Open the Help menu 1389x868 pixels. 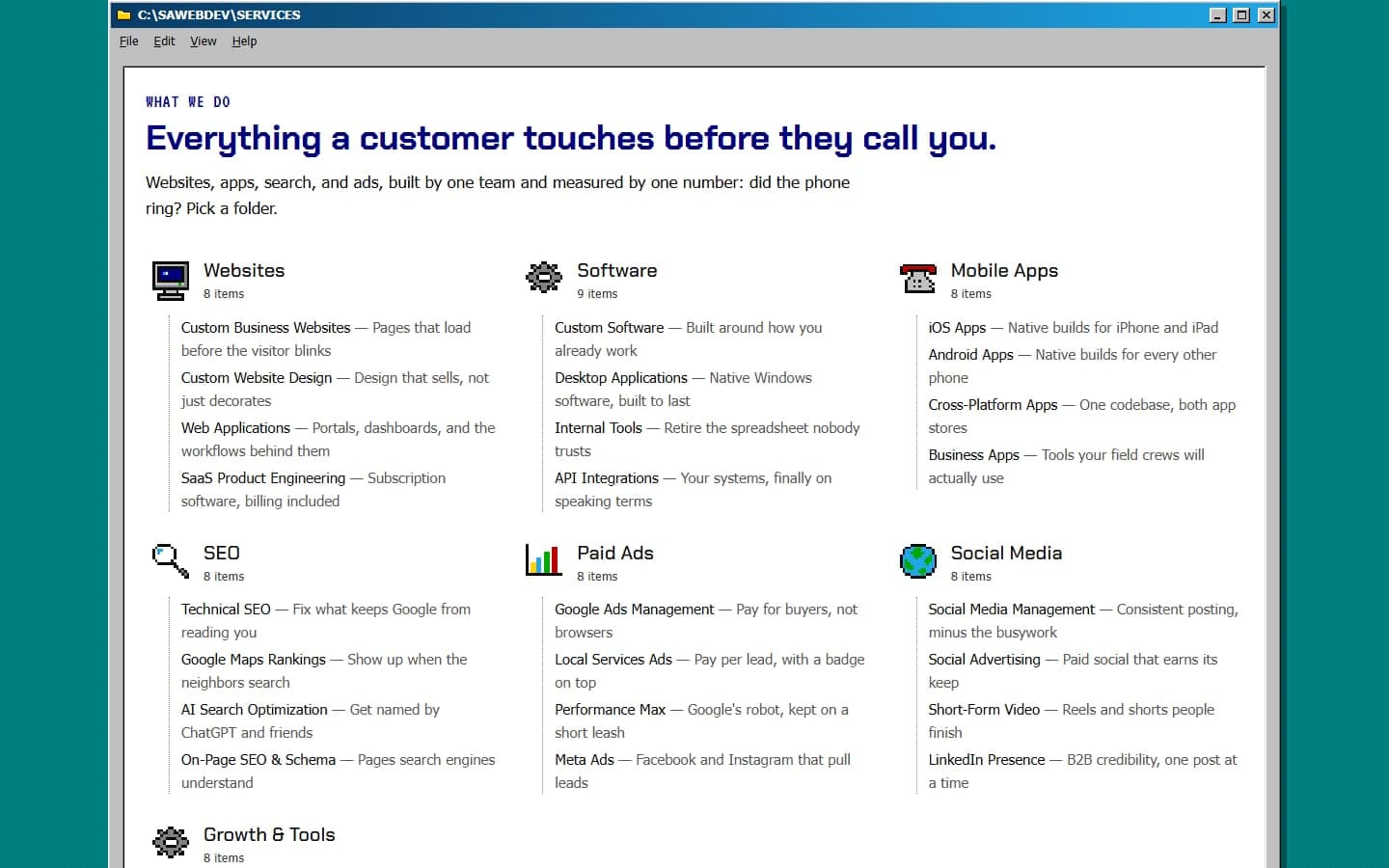[x=244, y=41]
